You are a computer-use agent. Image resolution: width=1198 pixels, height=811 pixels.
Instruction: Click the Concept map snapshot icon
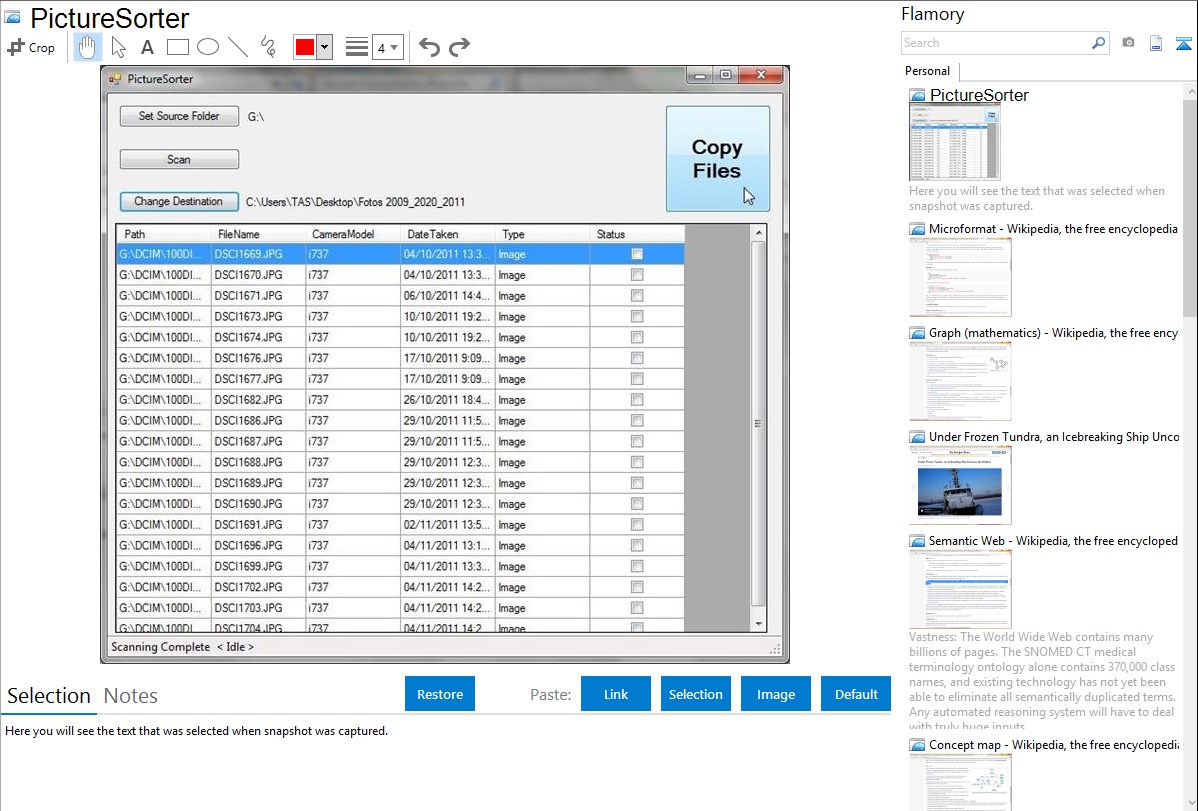(917, 745)
